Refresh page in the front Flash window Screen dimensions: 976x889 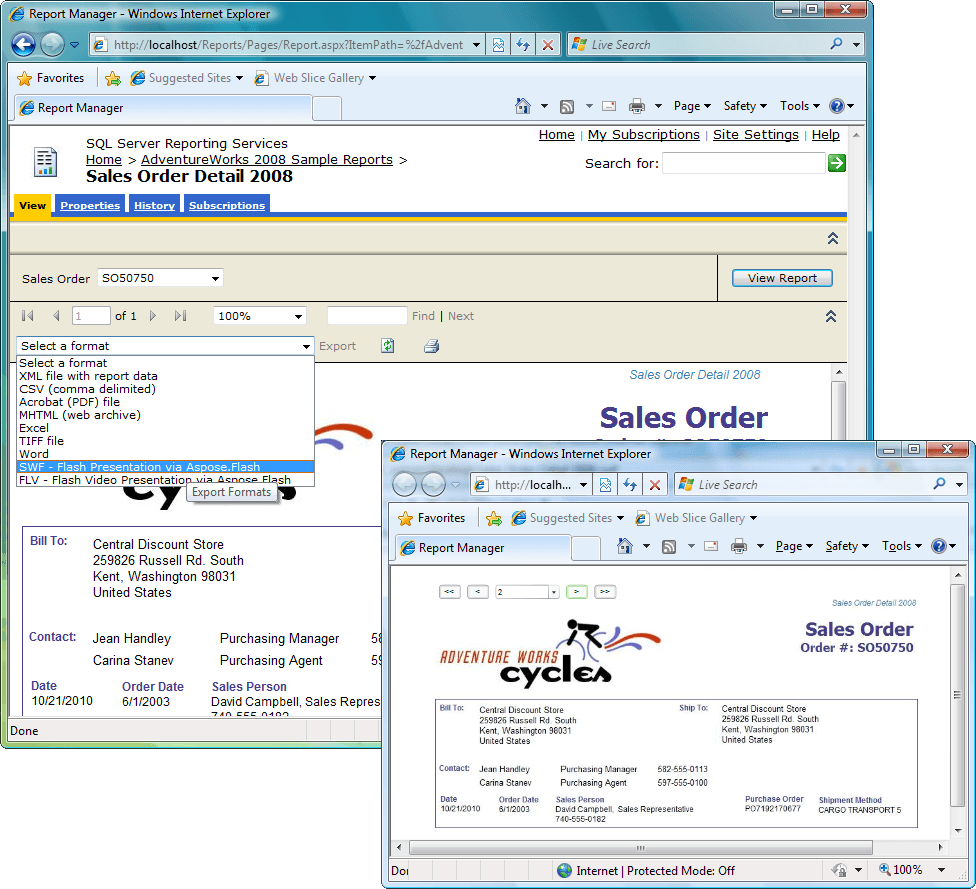(x=630, y=485)
